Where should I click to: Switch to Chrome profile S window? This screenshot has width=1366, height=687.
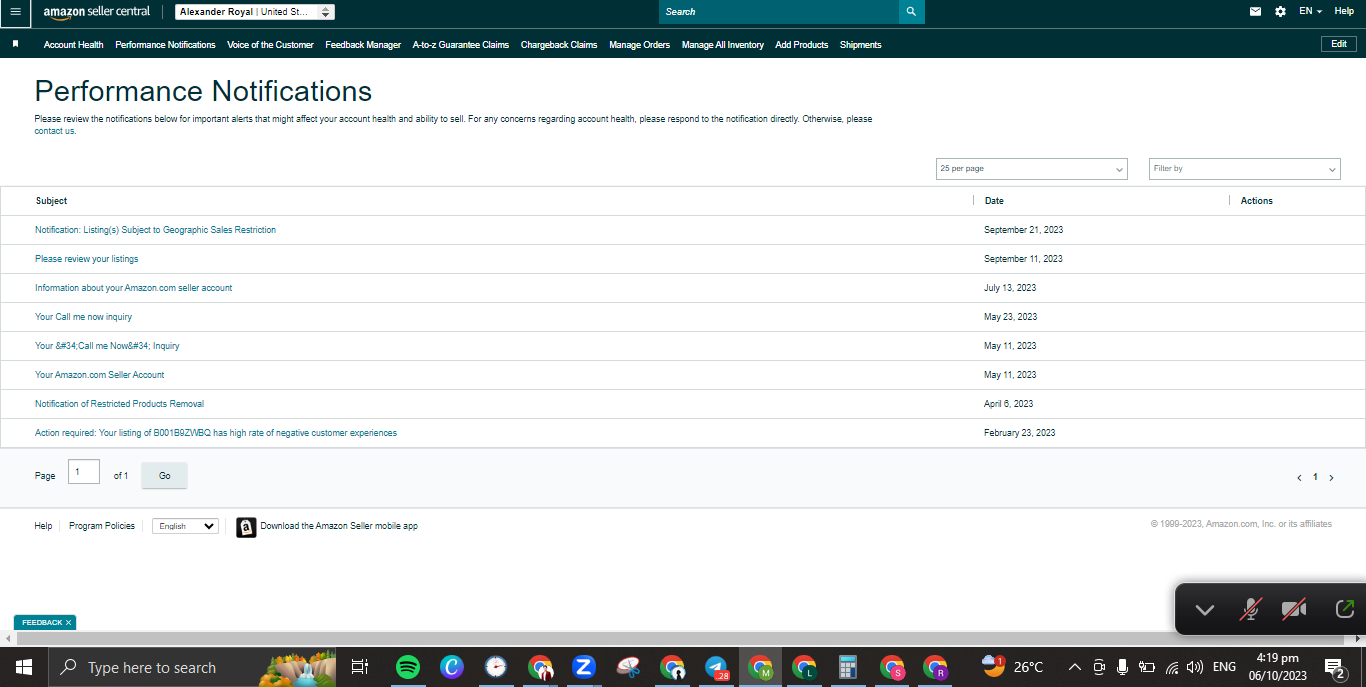point(892,667)
